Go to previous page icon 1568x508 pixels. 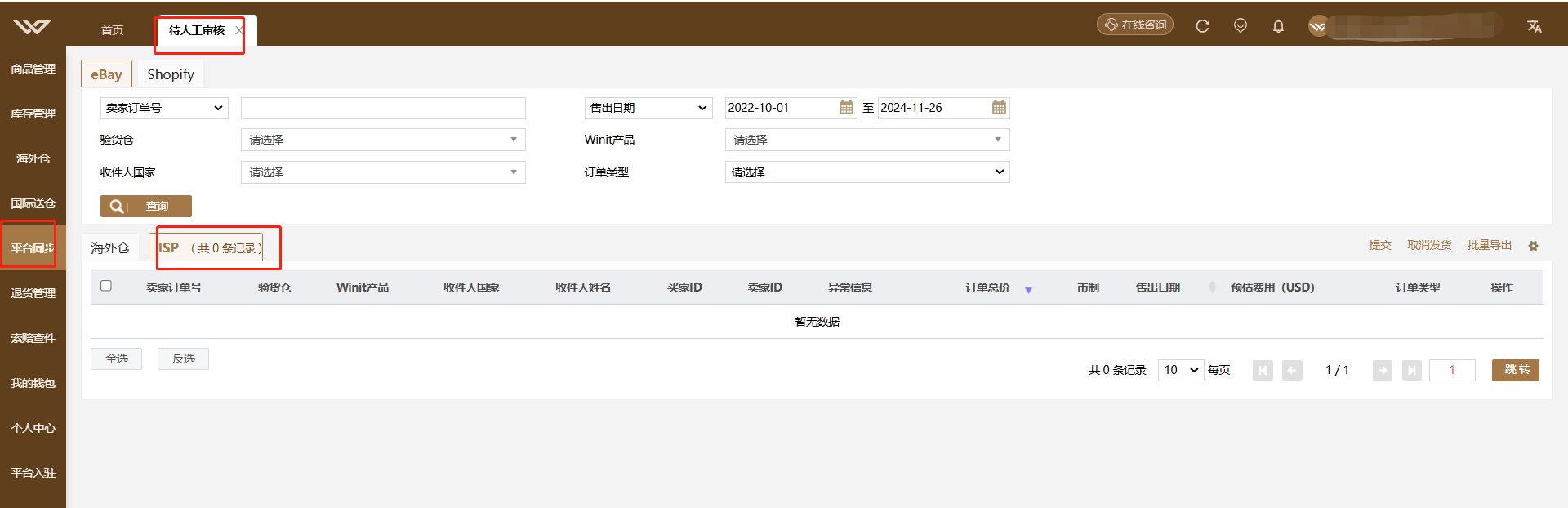[1292, 371]
